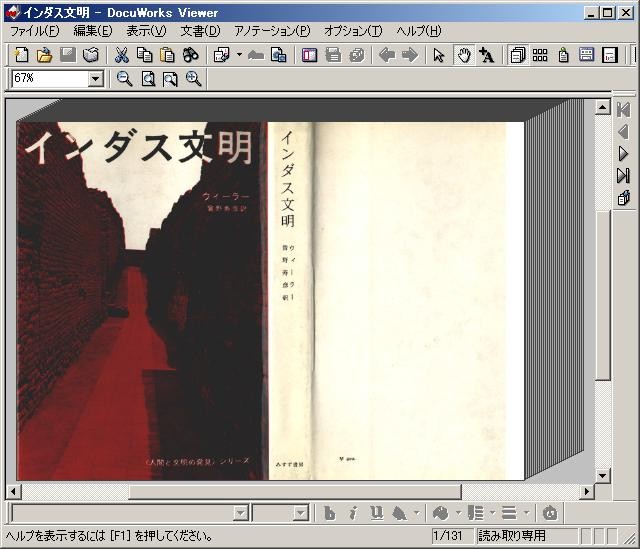Click 読み取り専用 status text
The image size is (640, 549).
[x=512, y=536]
